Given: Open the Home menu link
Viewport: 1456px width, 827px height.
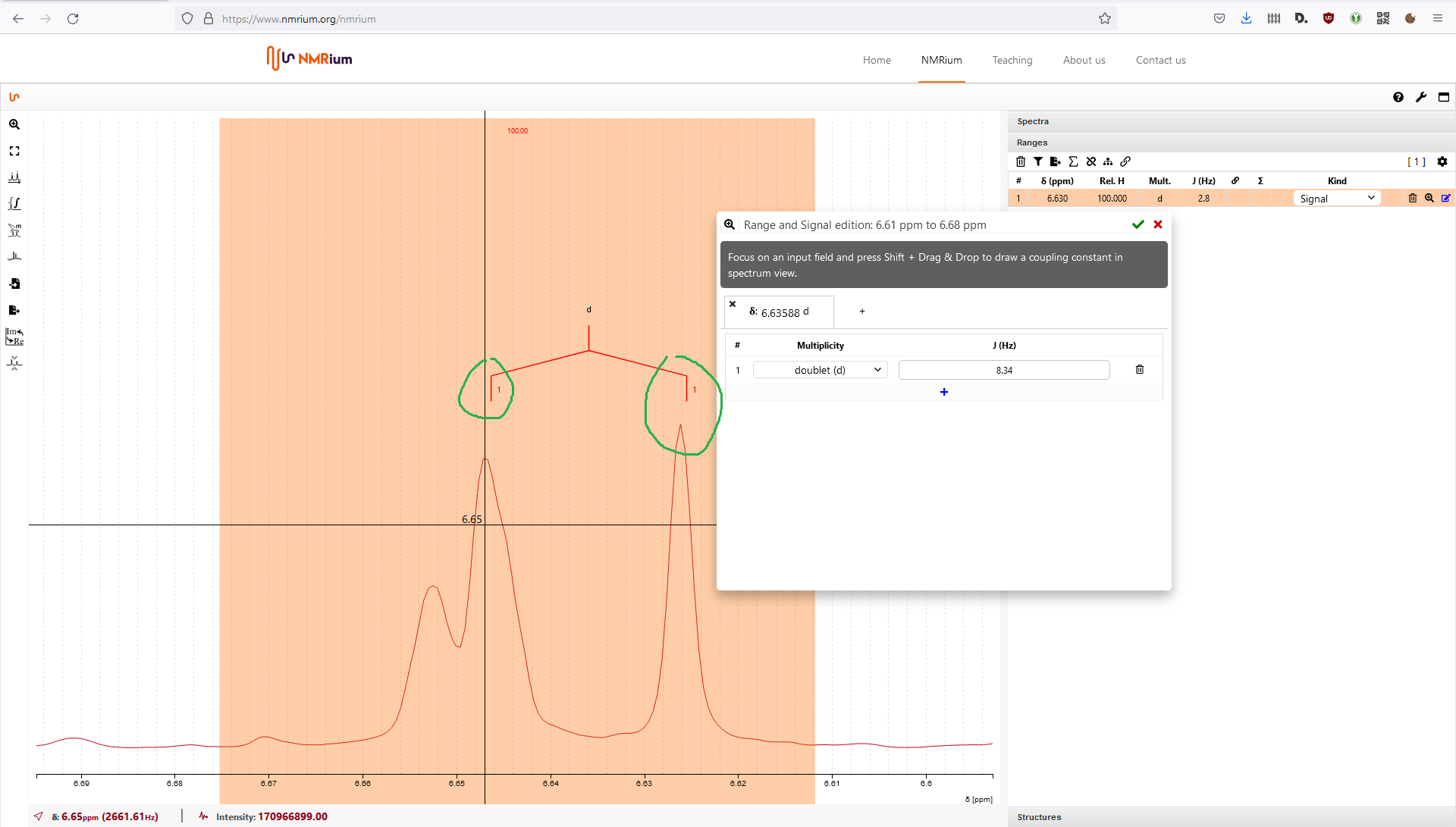Looking at the screenshot, I should (x=877, y=61).
